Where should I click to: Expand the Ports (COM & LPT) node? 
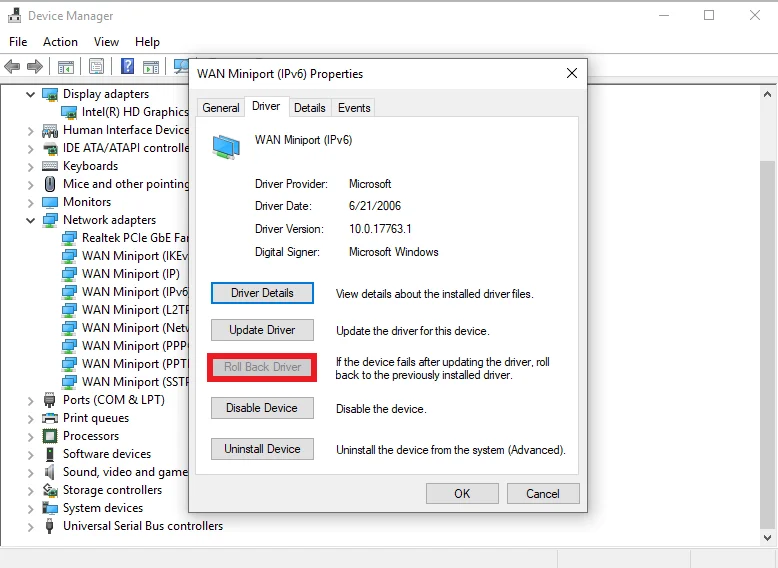click(30, 400)
